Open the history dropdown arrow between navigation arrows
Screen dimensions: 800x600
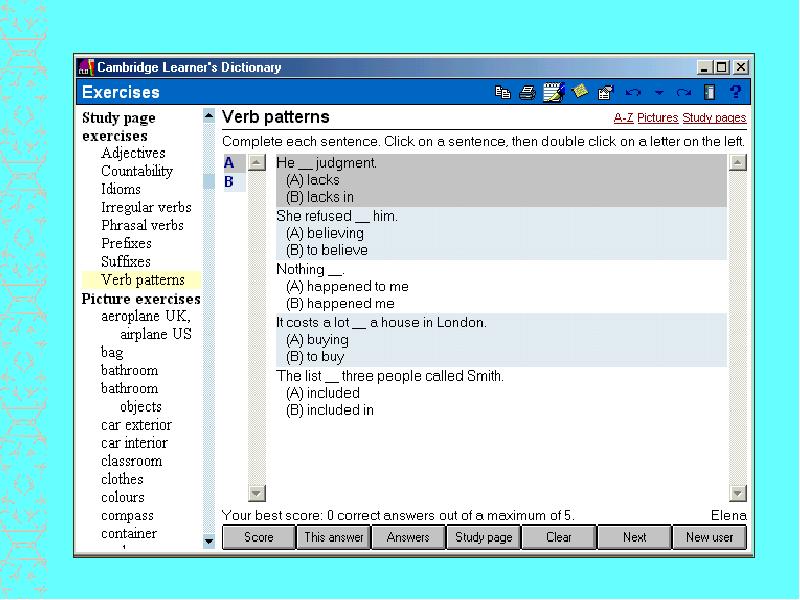click(659, 93)
